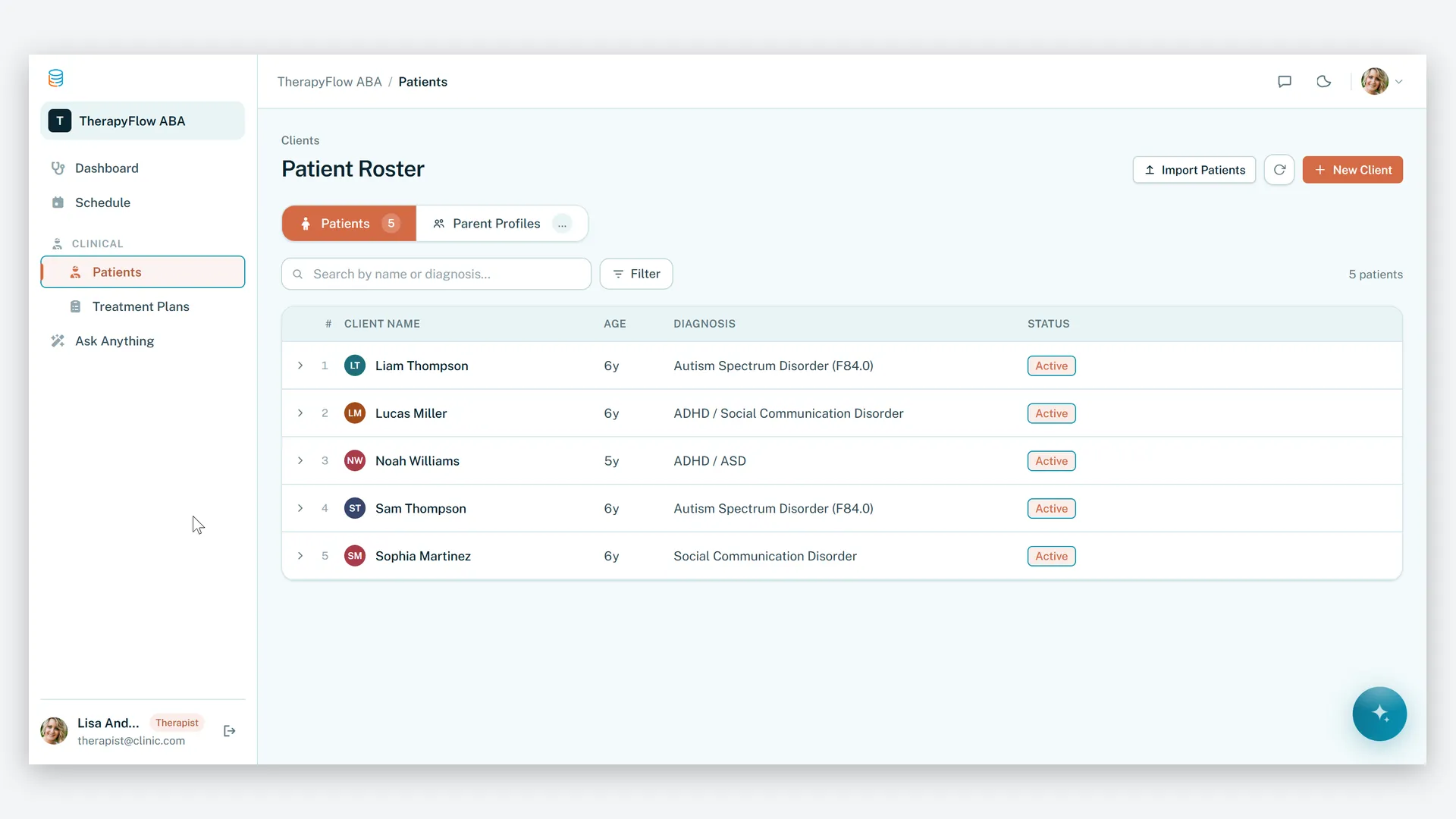The image size is (1456, 819).
Task: Switch to the Patients tab
Action: (349, 224)
